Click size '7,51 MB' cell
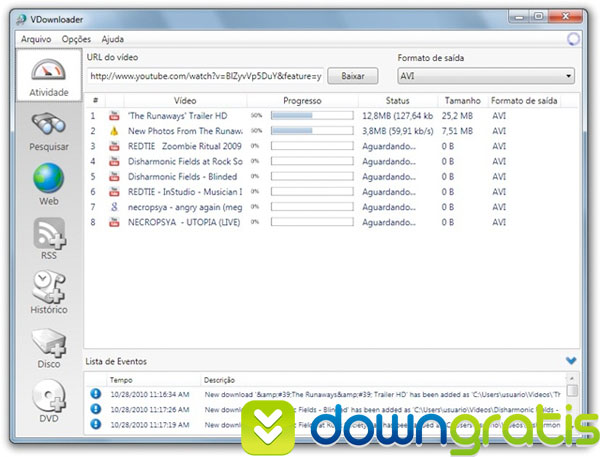This screenshot has height=457, width=600. (457, 131)
